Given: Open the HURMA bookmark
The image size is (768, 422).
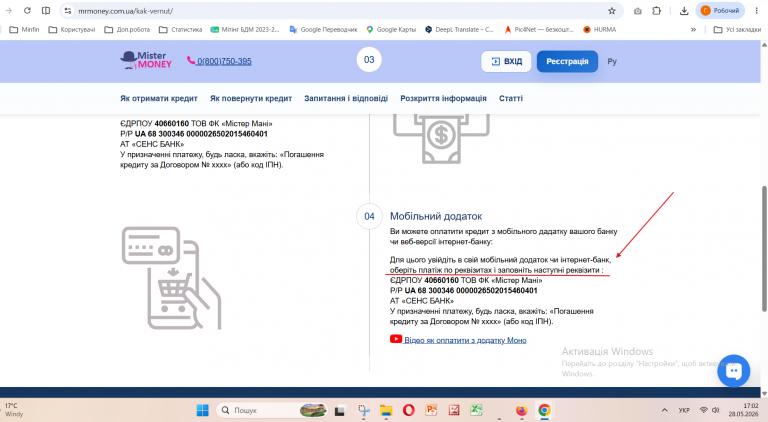Looking at the screenshot, I should [600, 29].
